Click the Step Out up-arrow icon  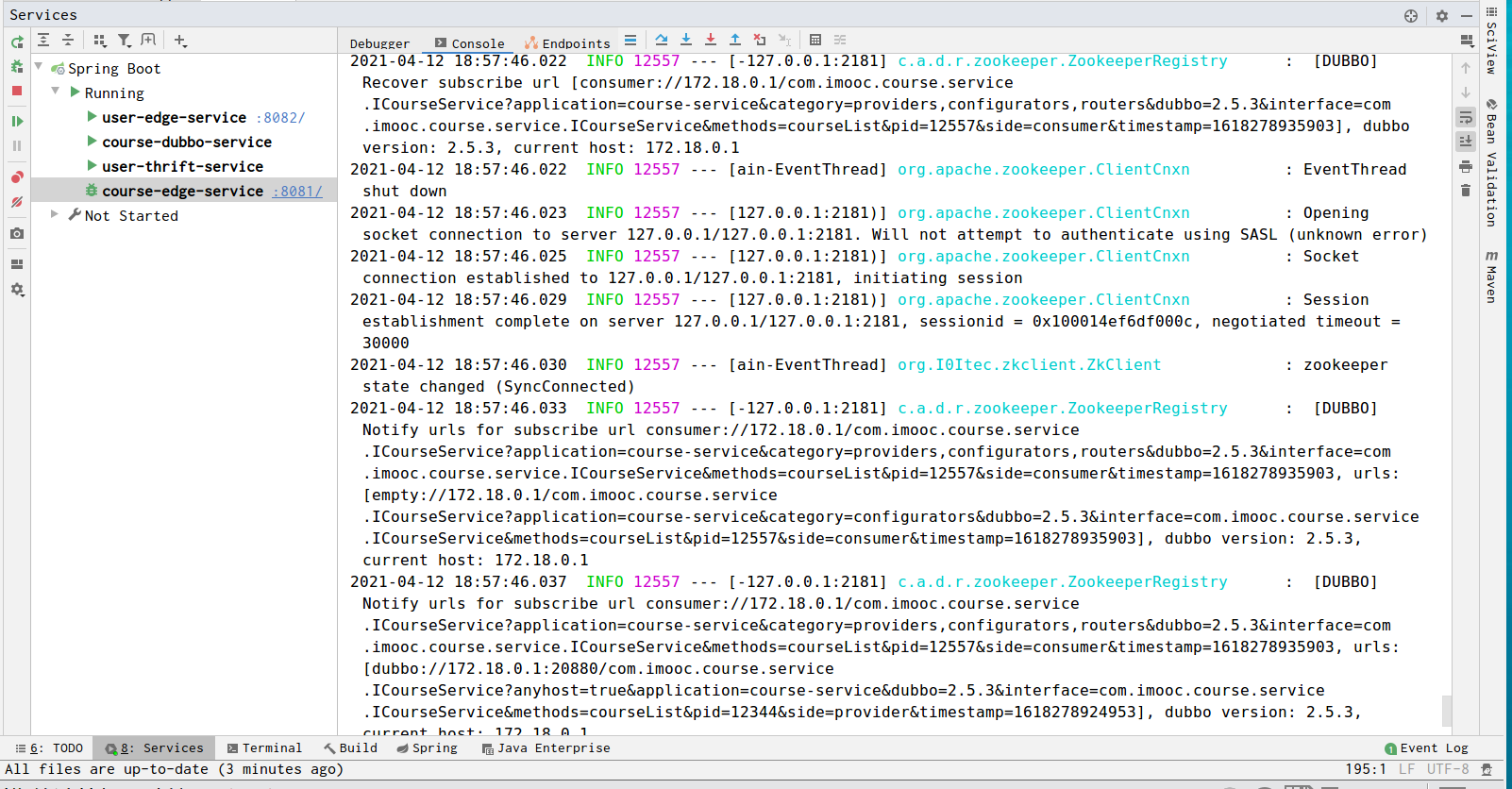(735, 40)
